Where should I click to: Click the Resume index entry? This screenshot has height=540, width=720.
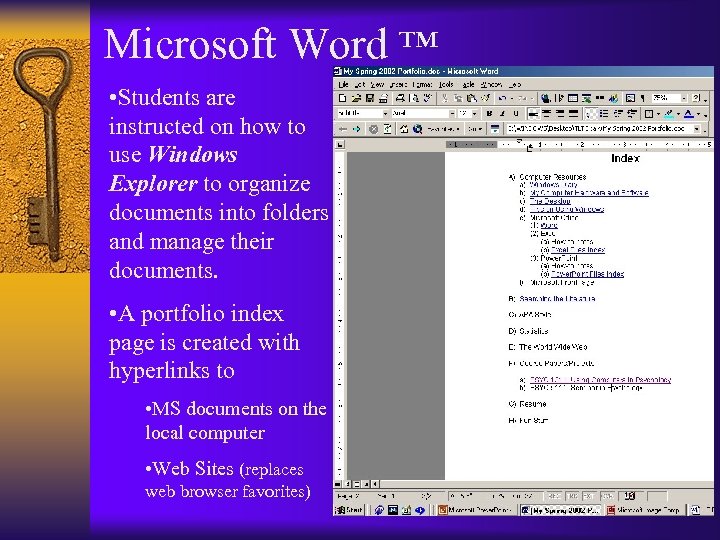(533, 404)
